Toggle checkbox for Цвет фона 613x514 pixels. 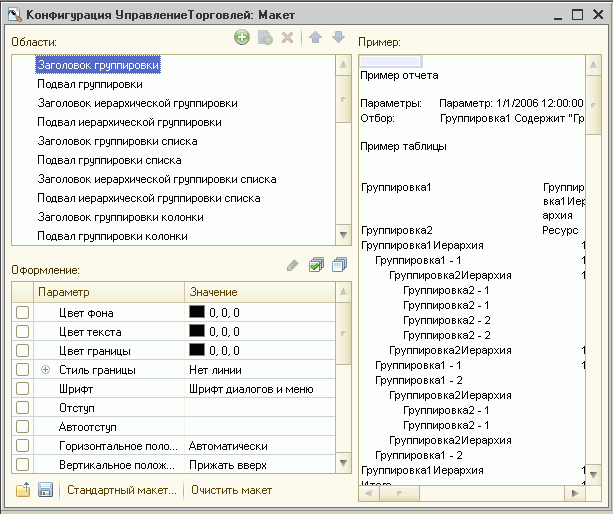22,313
